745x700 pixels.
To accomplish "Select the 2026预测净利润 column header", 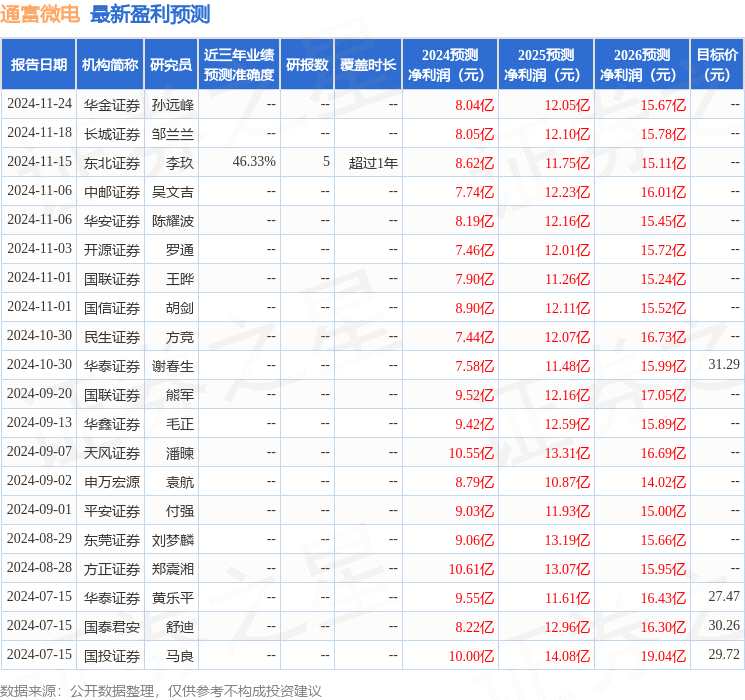I will [x=642, y=65].
